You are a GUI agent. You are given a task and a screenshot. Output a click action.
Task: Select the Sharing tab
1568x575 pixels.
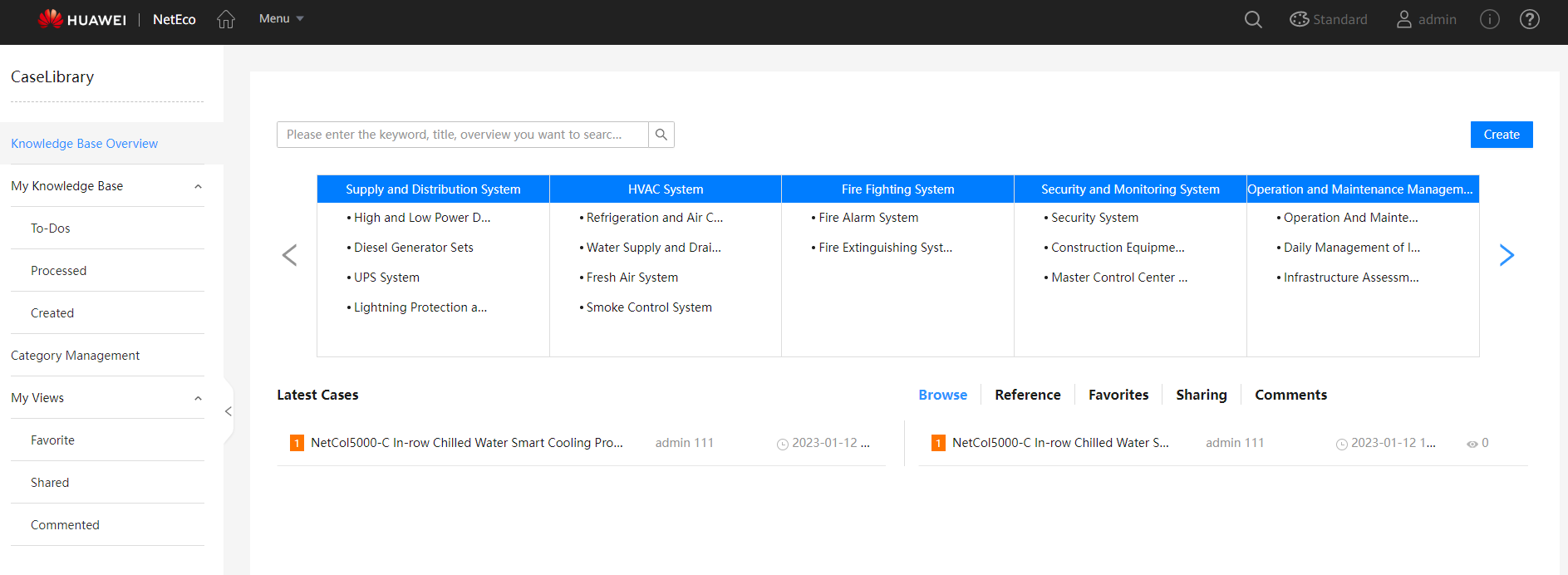click(x=1202, y=395)
